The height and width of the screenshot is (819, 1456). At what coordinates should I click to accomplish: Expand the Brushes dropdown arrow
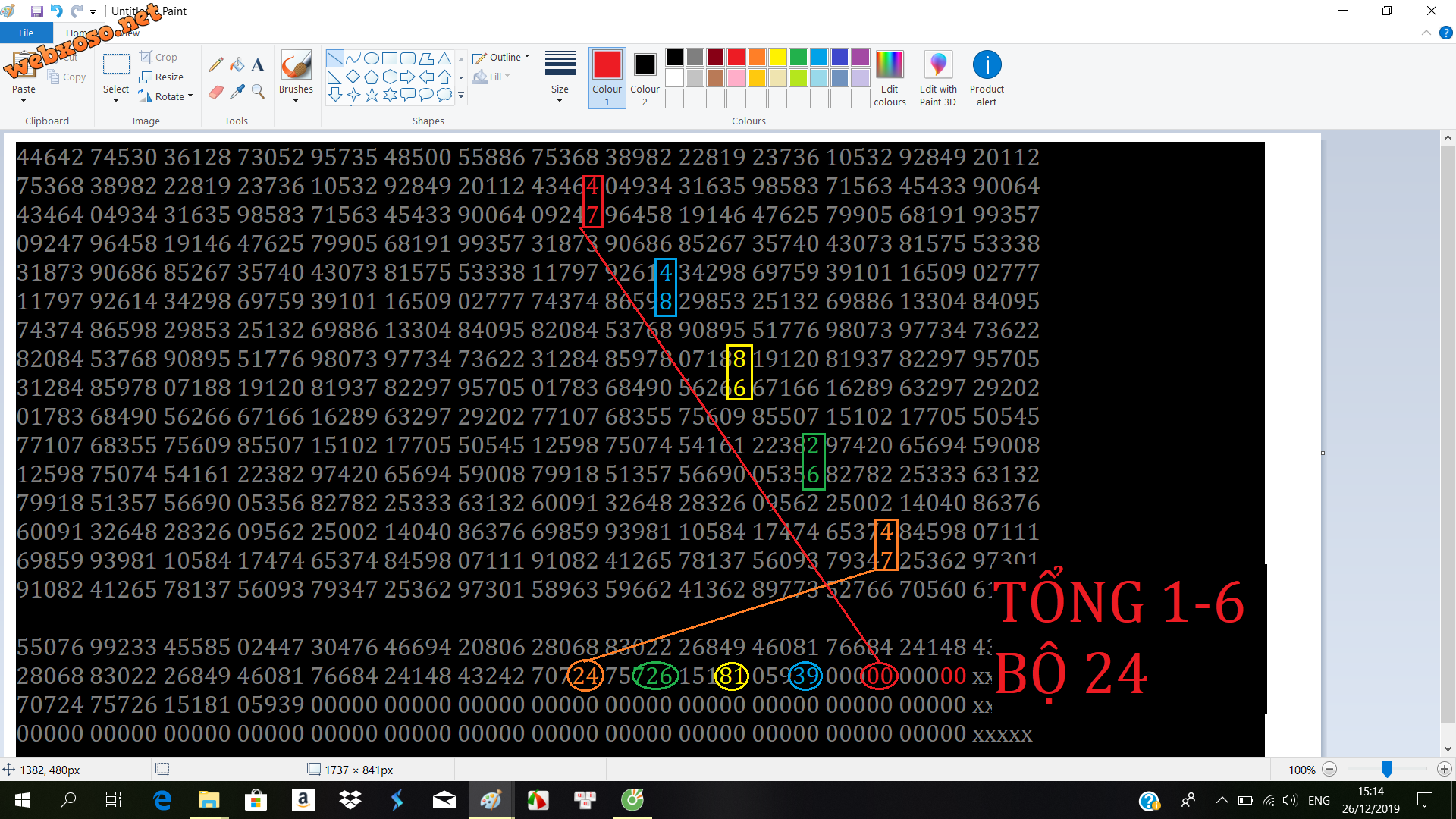pos(296,100)
